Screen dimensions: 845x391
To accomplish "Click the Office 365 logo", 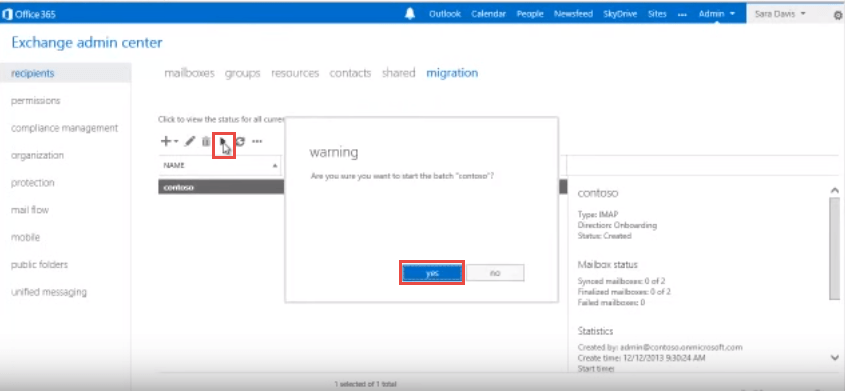I will tap(29, 15).
